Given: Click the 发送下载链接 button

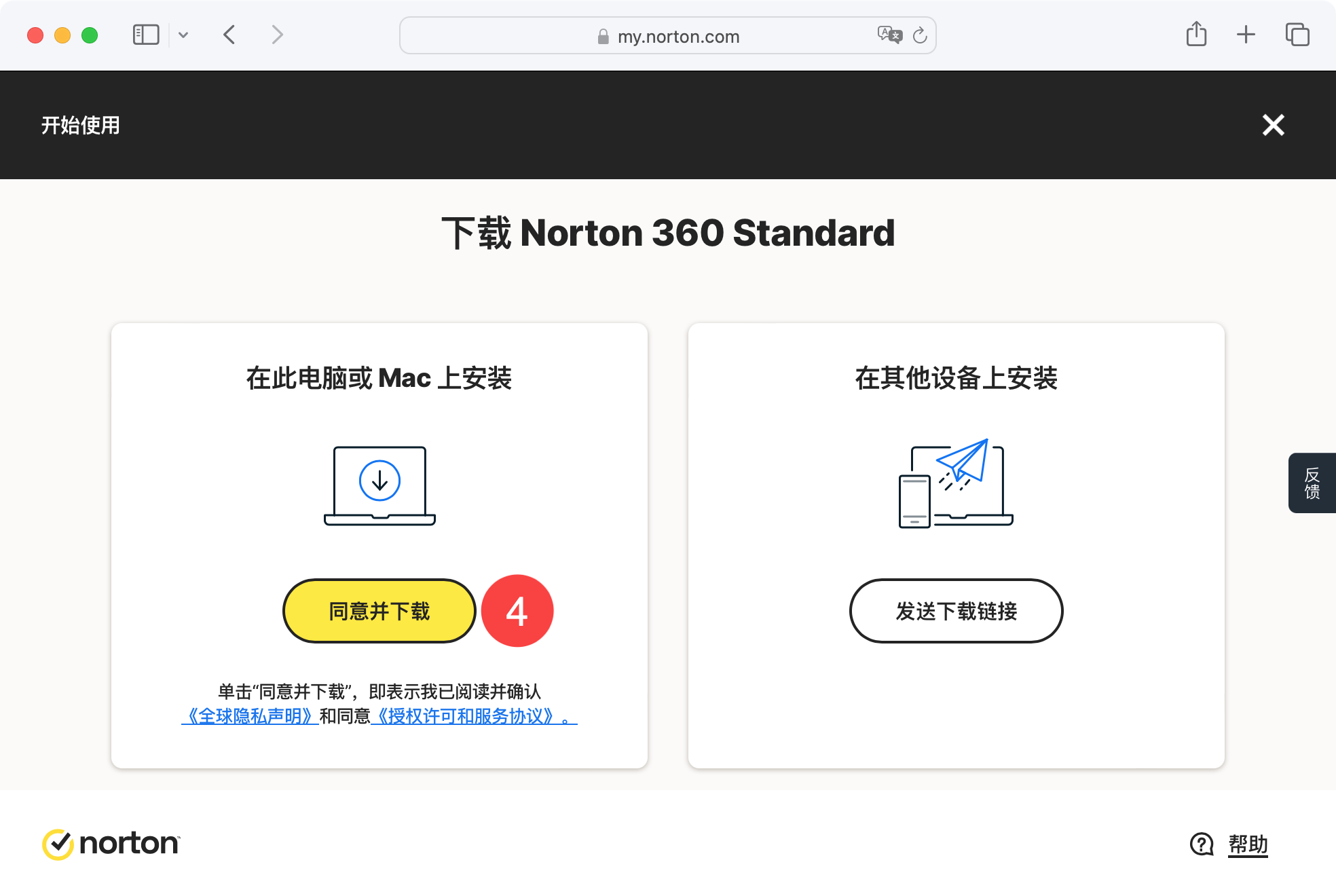Looking at the screenshot, I should [956, 611].
